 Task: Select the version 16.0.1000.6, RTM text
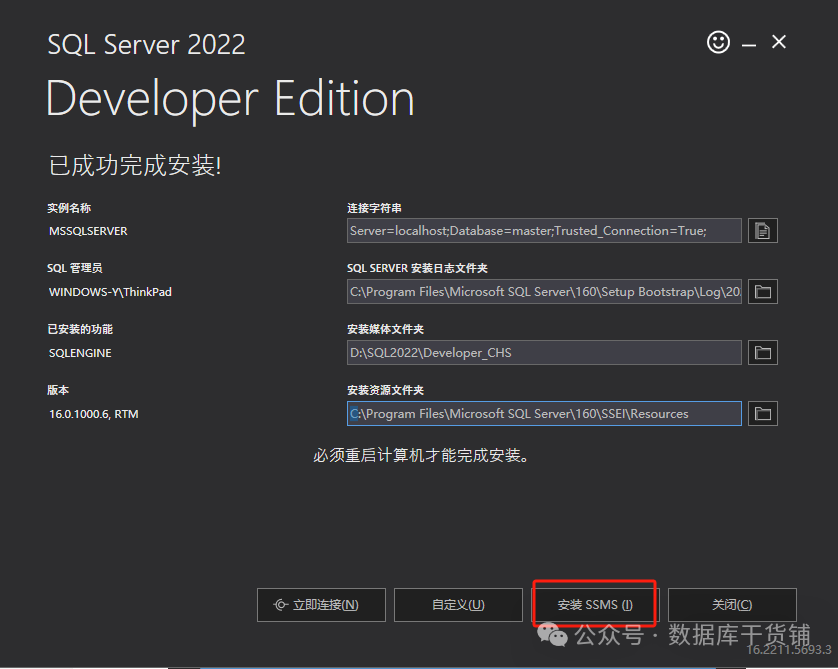(94, 414)
